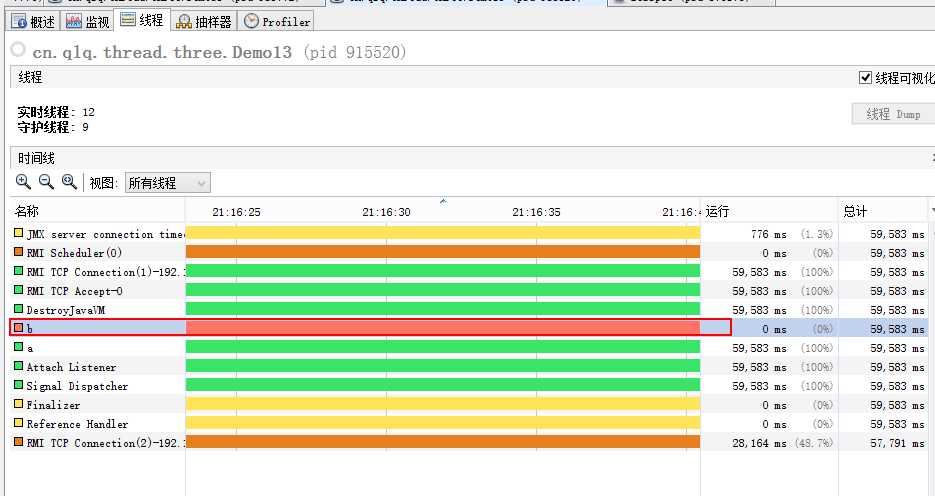Zoom in on the timeline
This screenshot has height=496, width=935.
click(23, 182)
